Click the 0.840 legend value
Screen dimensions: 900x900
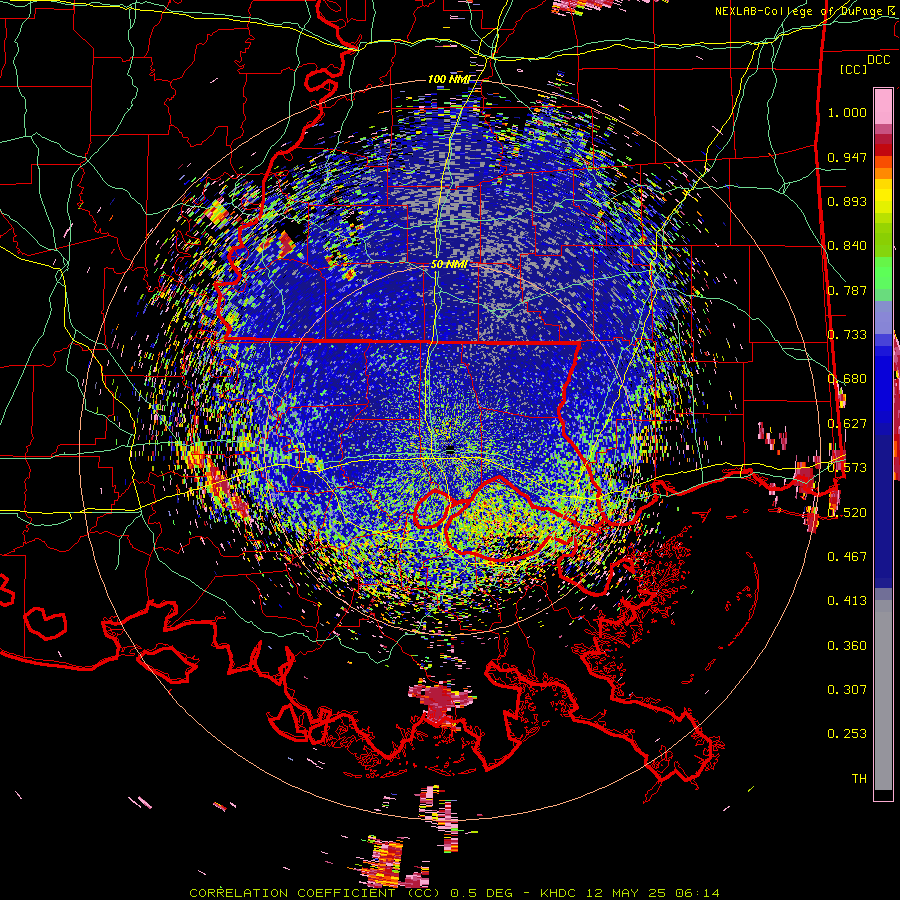coord(847,246)
